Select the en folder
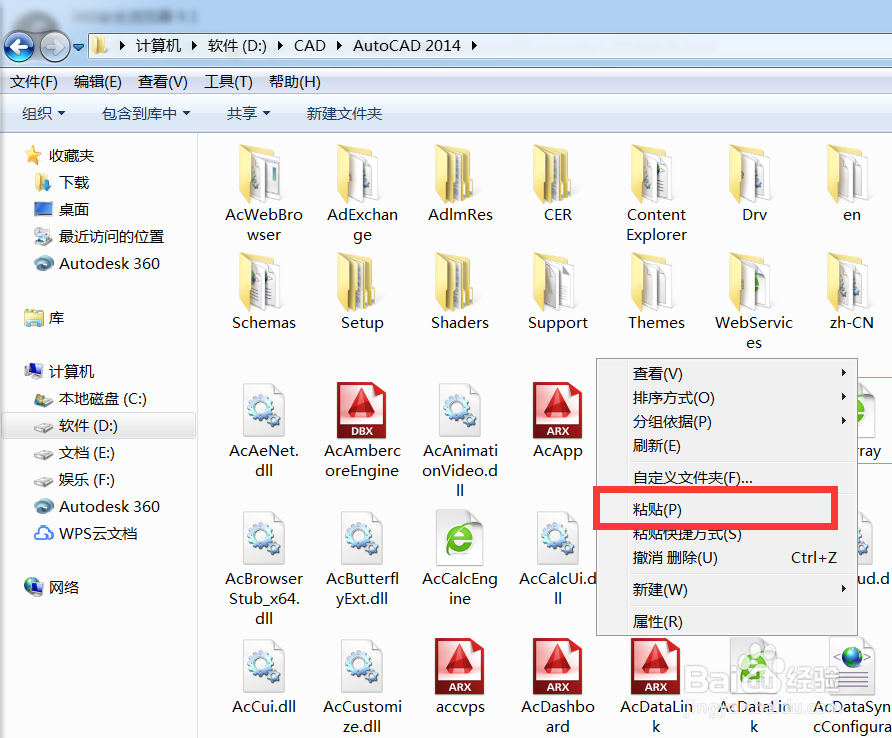This screenshot has width=892, height=738. pos(852,183)
